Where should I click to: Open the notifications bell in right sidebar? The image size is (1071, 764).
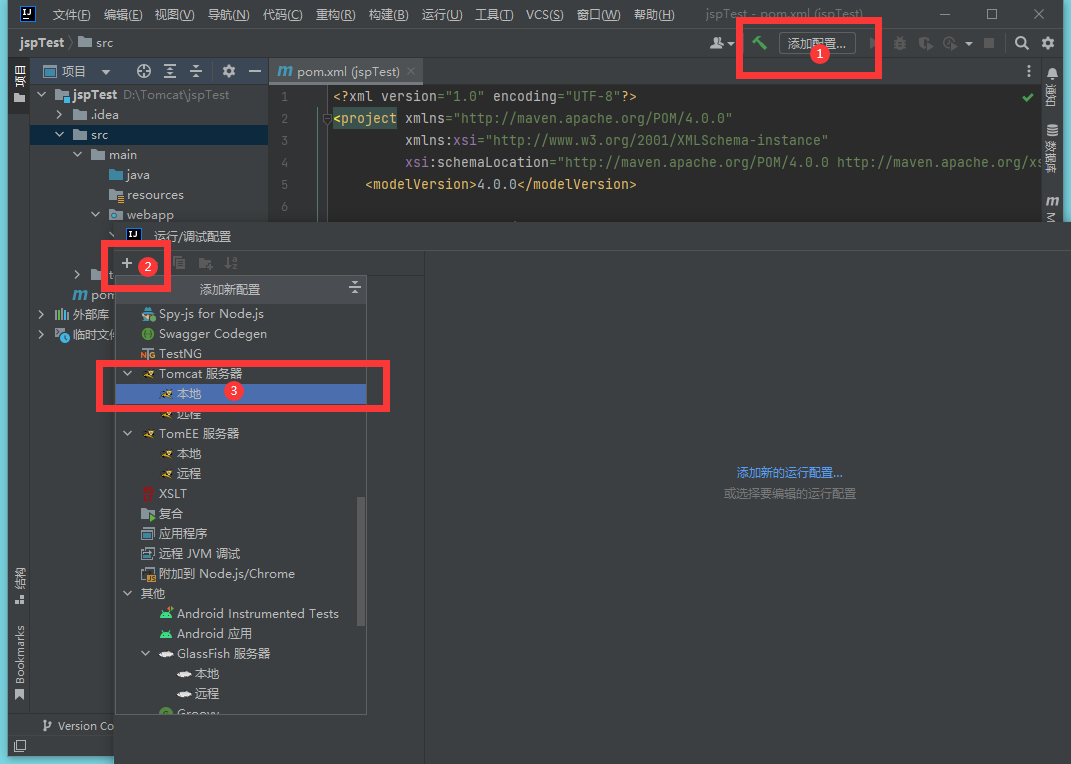point(1052,74)
